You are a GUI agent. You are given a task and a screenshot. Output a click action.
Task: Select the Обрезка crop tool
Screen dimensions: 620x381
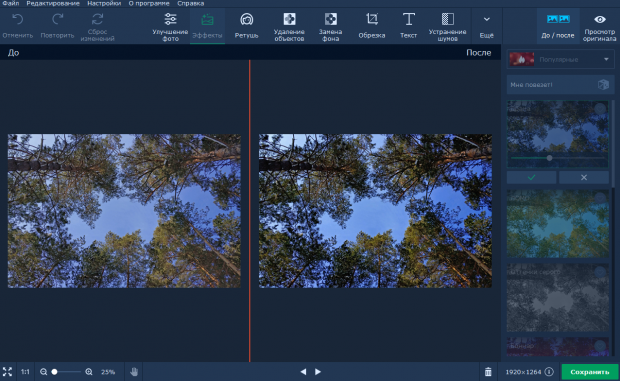[372, 26]
